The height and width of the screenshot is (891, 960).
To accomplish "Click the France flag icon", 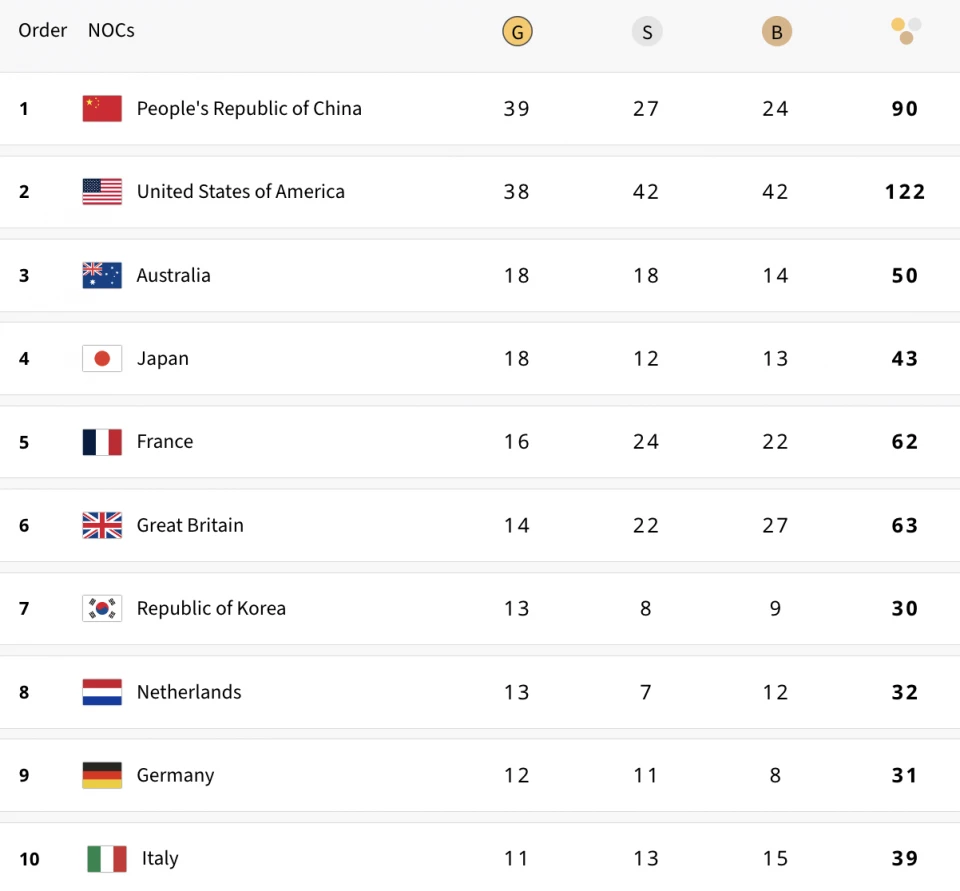I will tap(102, 442).
